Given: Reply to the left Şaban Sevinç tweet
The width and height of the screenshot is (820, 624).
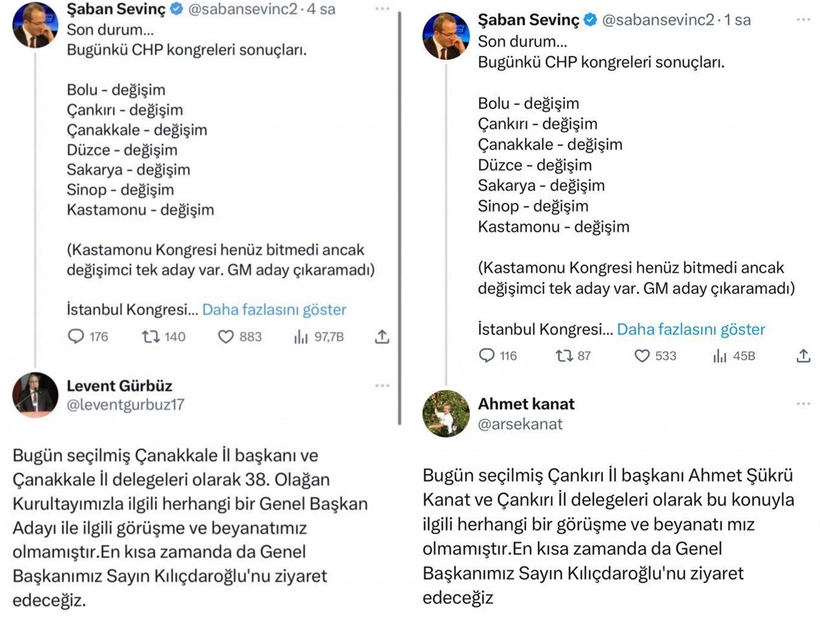Looking at the screenshot, I should [x=76, y=337].
